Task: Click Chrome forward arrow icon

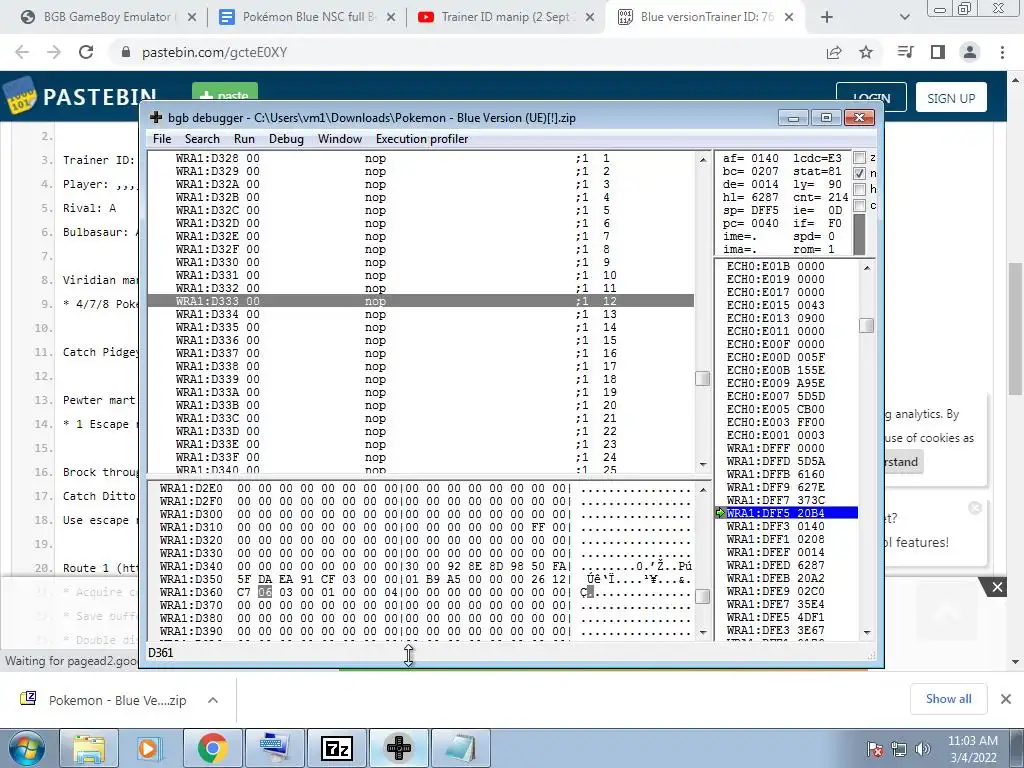Action: click(x=54, y=52)
